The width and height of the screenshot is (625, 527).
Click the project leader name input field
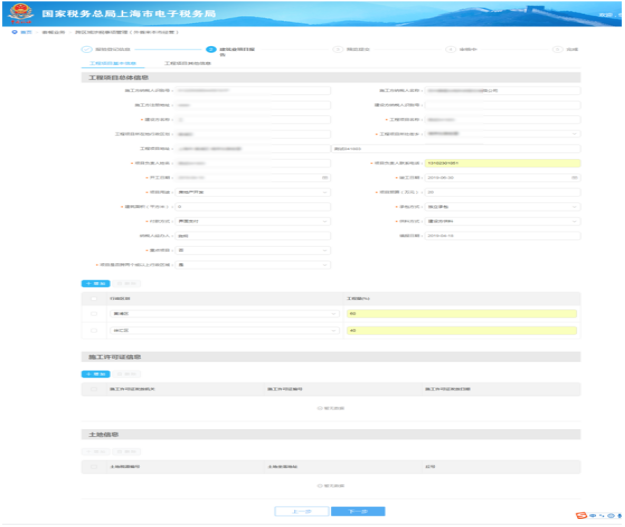tap(253, 163)
